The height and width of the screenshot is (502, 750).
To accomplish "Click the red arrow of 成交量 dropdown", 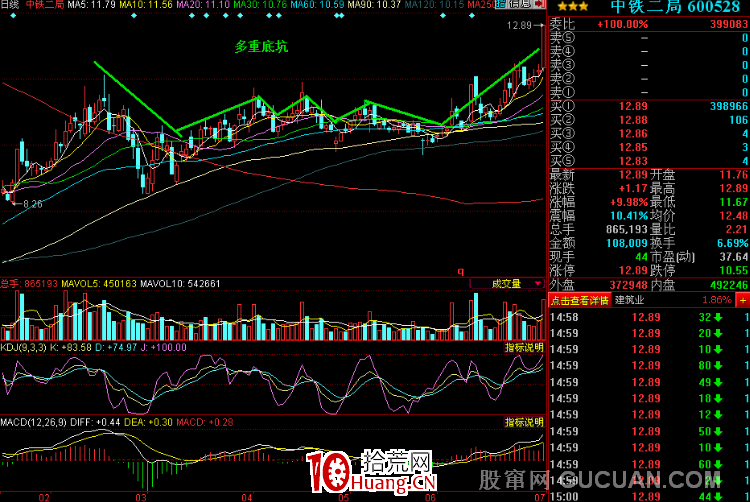I will [538, 284].
